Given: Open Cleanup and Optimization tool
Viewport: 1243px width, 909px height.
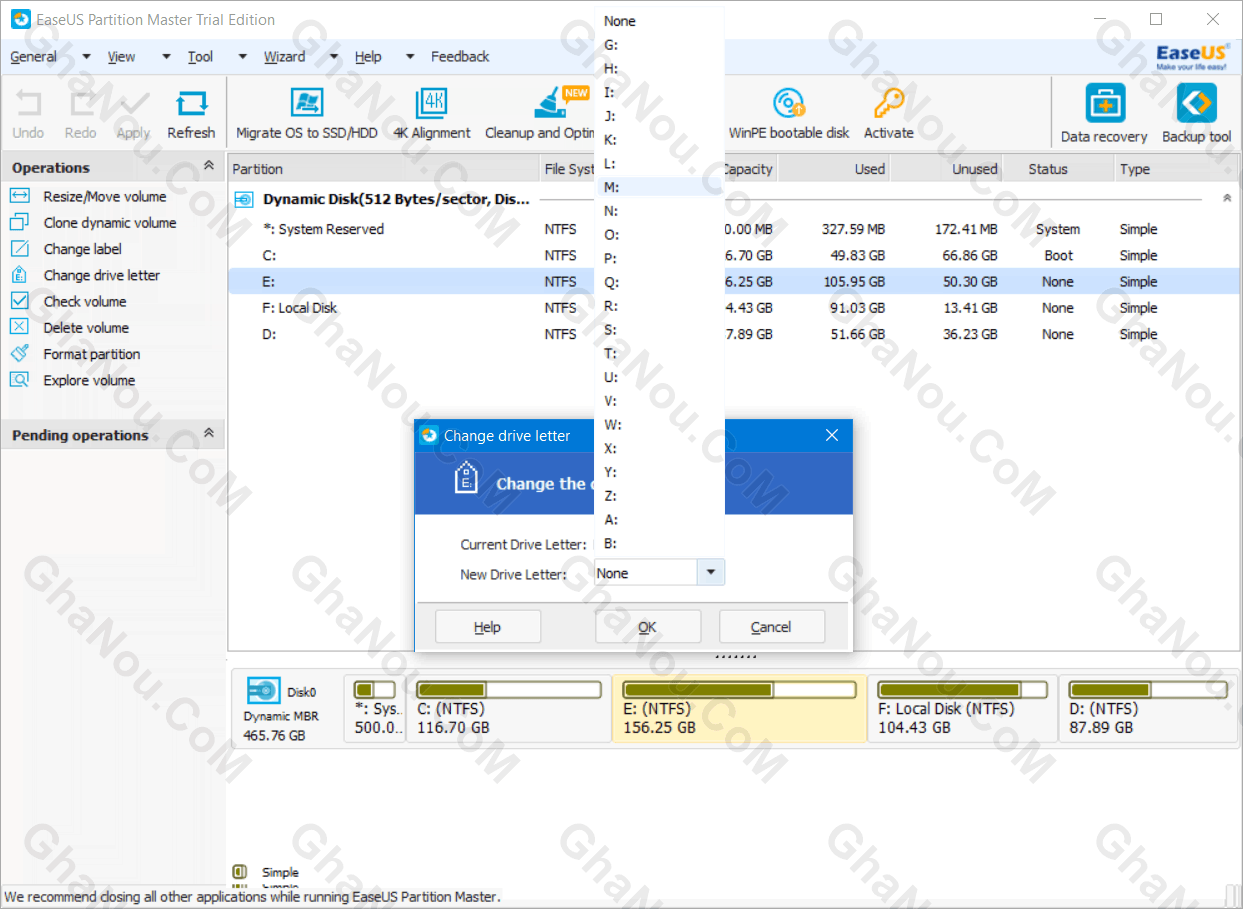Looking at the screenshot, I should (x=540, y=114).
